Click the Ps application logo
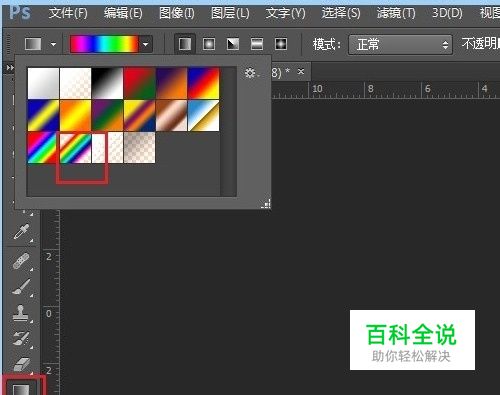Image resolution: width=500 pixels, height=395 pixels. tap(20, 13)
